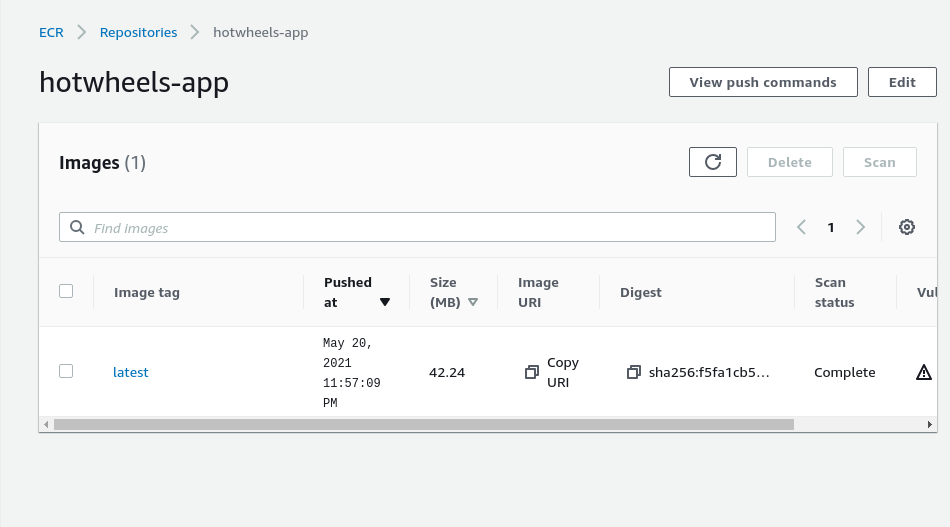Click the Copy URI text
The width and height of the screenshot is (950, 527).
[563, 373]
